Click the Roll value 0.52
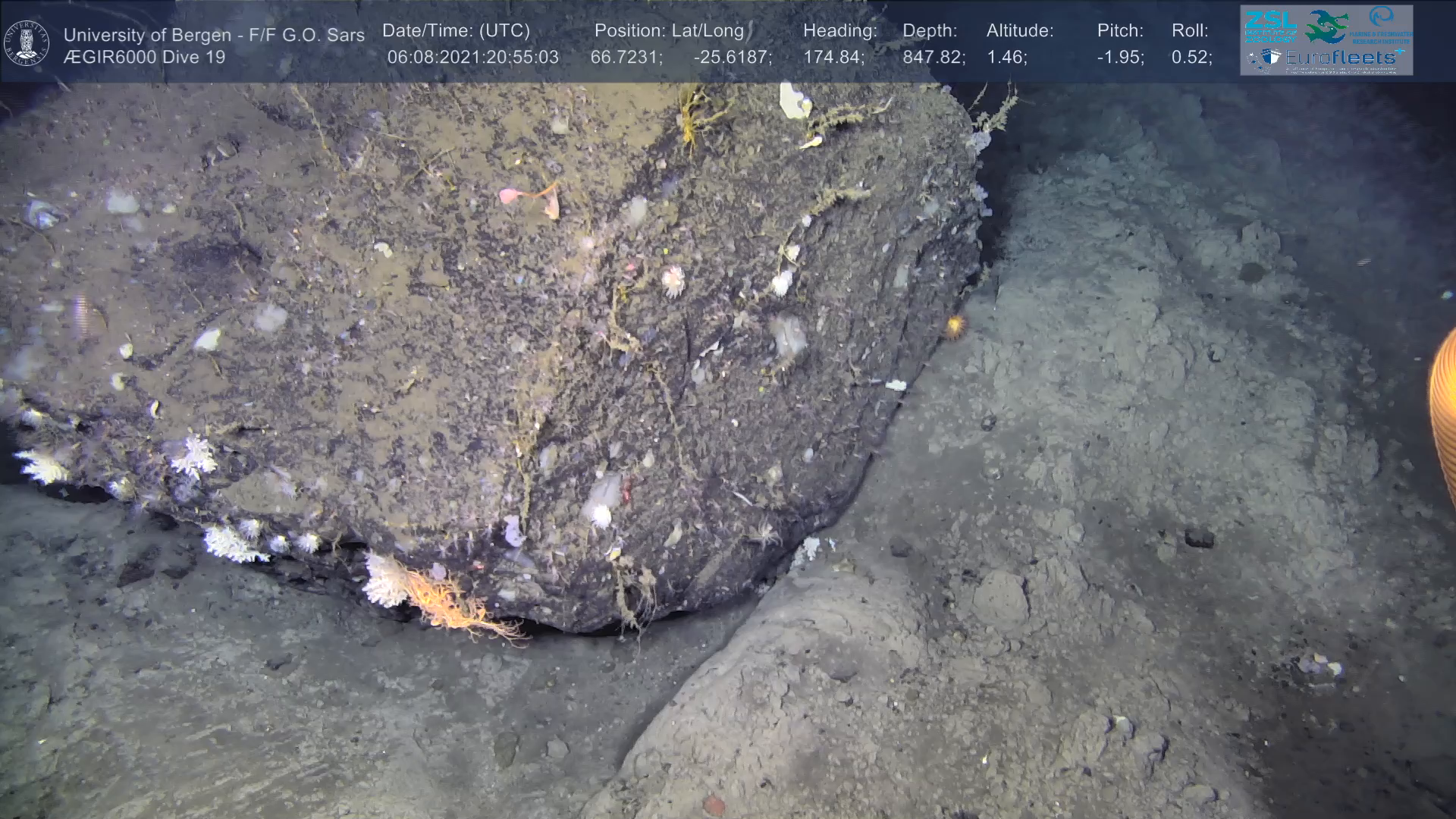Viewport: 1456px width, 819px height. [x=1191, y=58]
